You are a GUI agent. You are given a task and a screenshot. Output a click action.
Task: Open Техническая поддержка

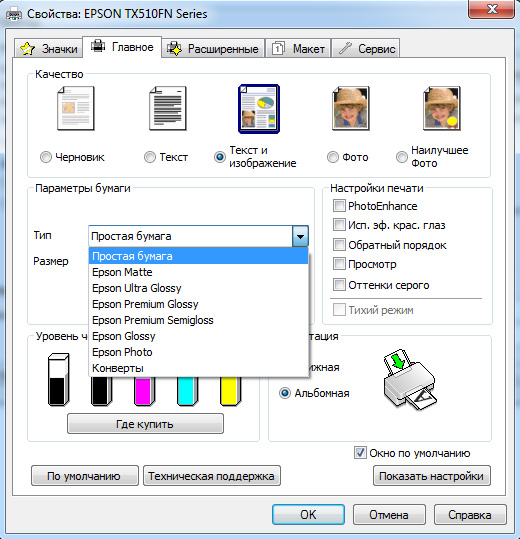[212, 476]
